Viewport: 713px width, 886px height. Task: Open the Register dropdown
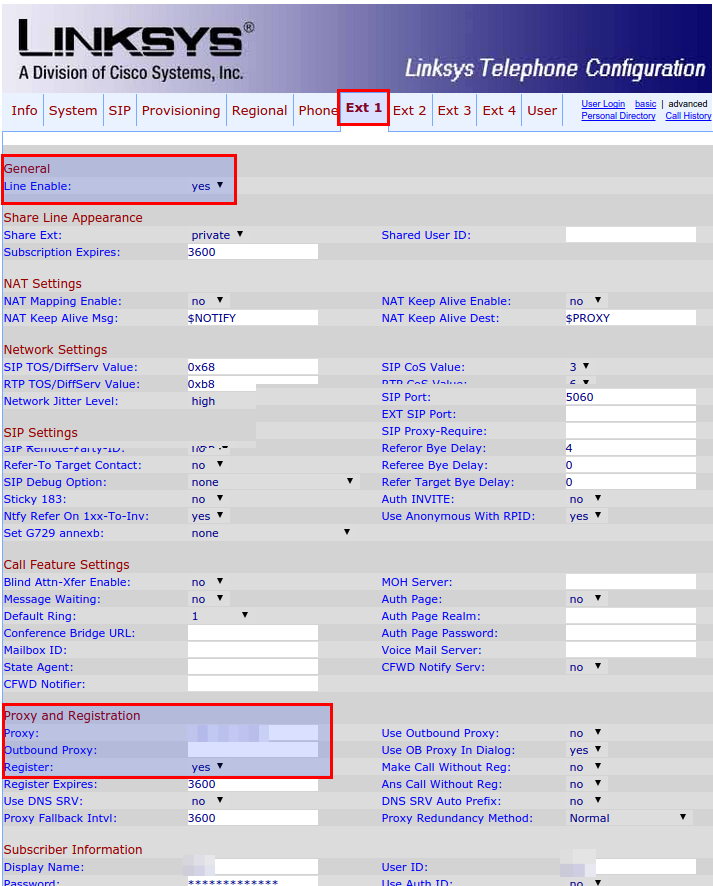207,767
